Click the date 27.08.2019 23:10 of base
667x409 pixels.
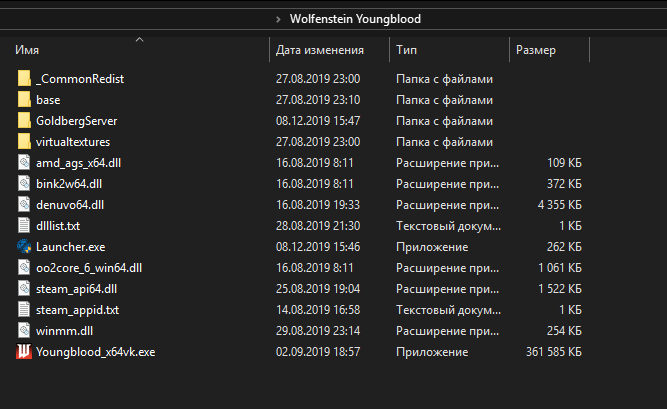tap(318, 100)
